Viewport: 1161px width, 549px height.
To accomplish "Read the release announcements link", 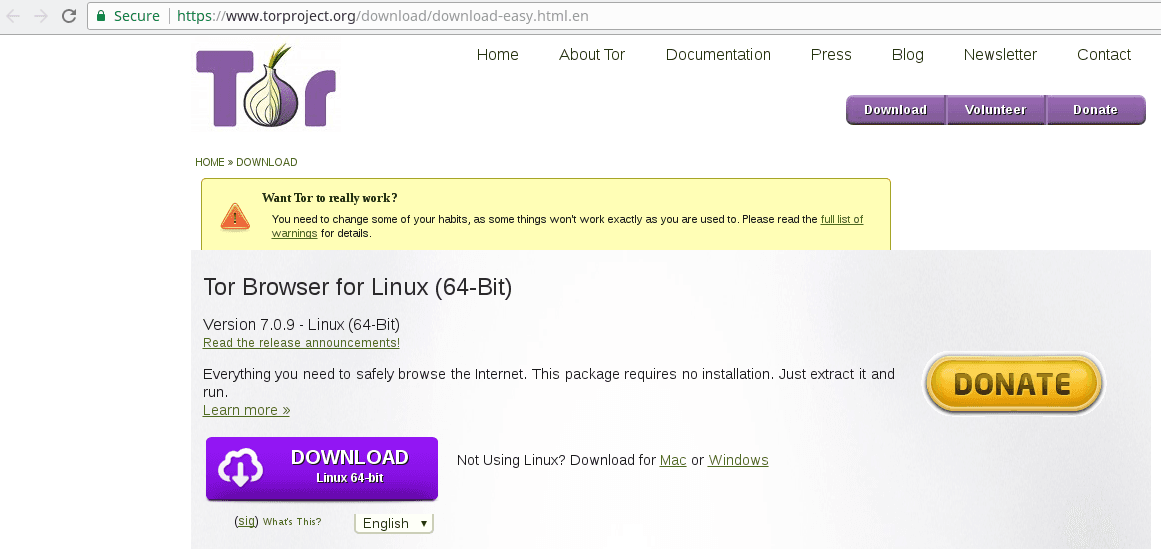I will point(301,343).
